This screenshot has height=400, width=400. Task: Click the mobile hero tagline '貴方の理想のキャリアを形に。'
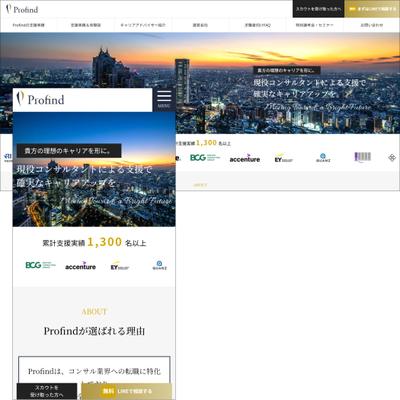coord(69,151)
